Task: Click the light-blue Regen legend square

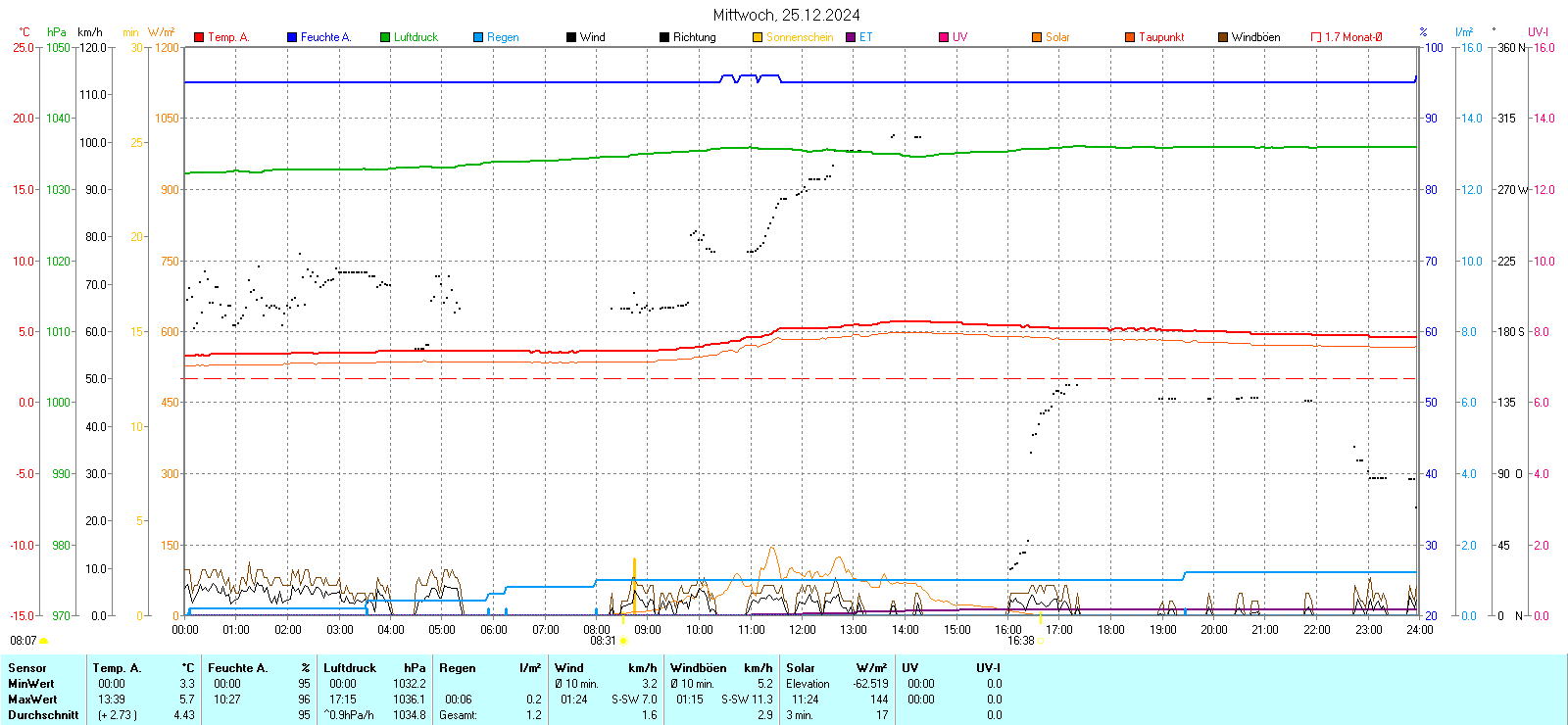Action: (478, 37)
